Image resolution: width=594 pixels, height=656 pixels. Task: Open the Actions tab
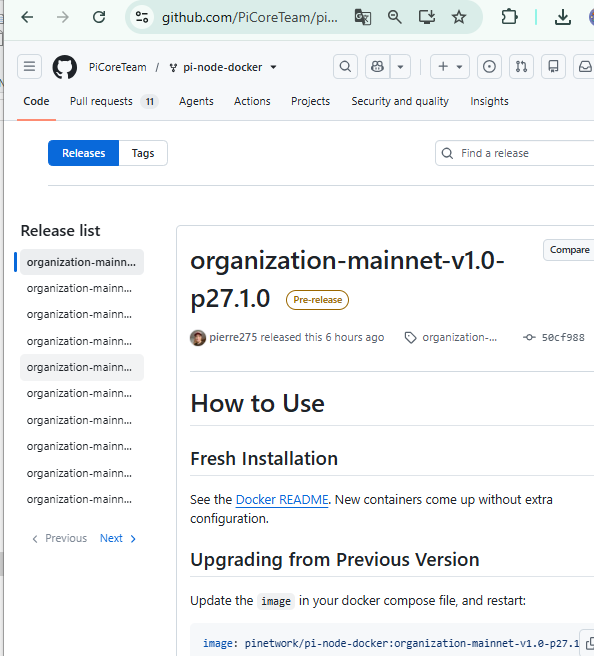click(x=252, y=101)
